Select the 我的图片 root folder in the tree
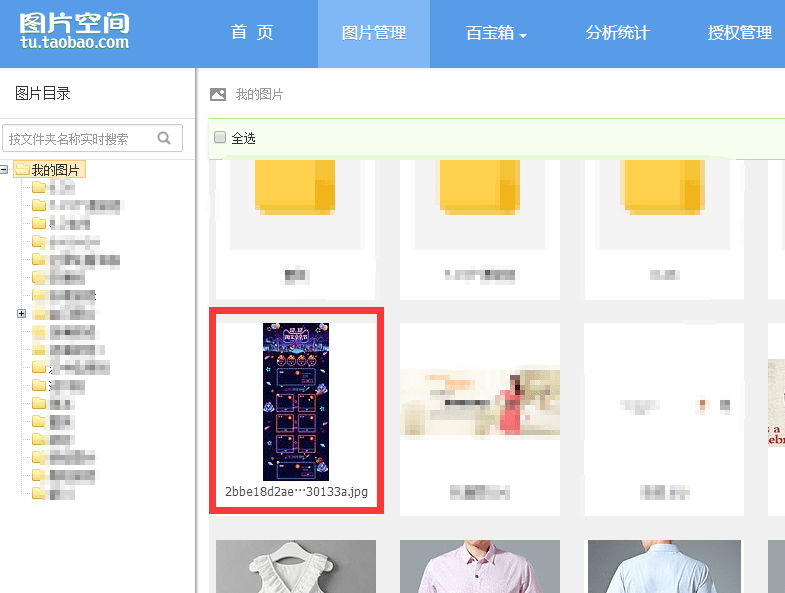The width and height of the screenshot is (785, 593). point(50,170)
